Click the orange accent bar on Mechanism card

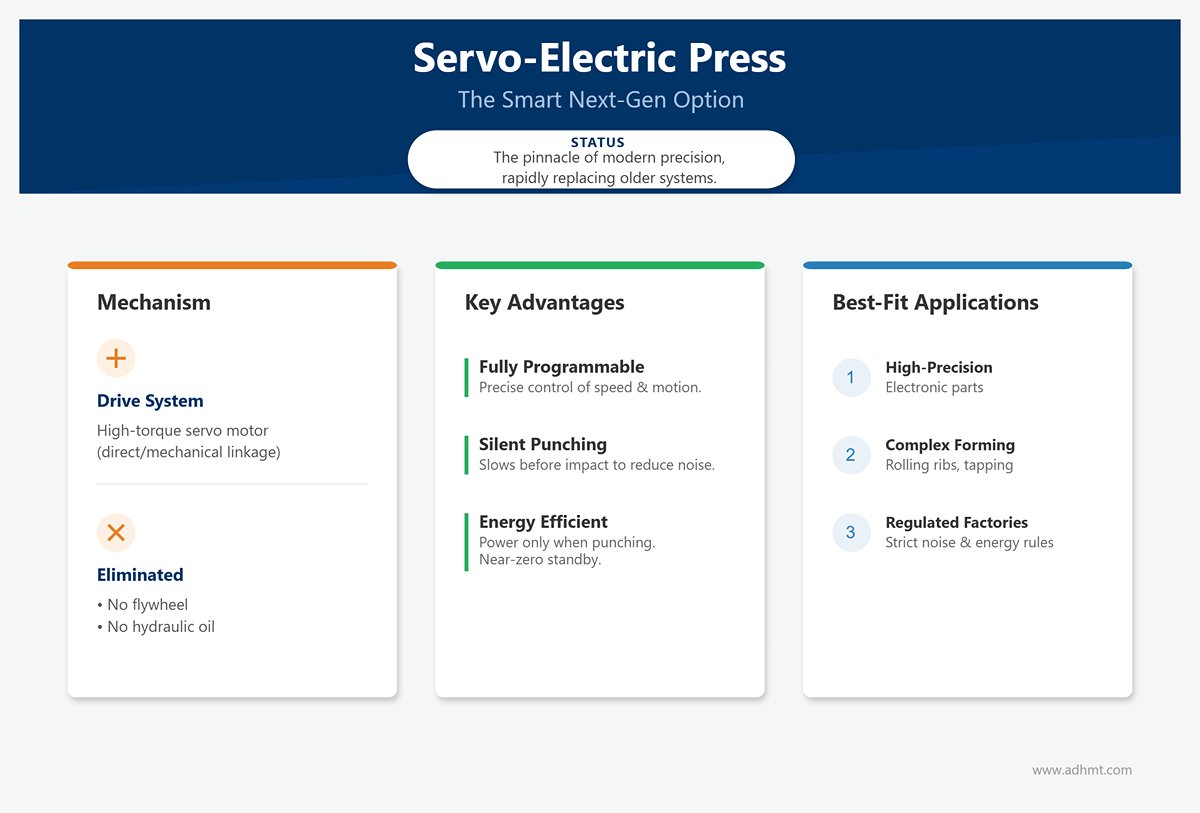(231, 264)
